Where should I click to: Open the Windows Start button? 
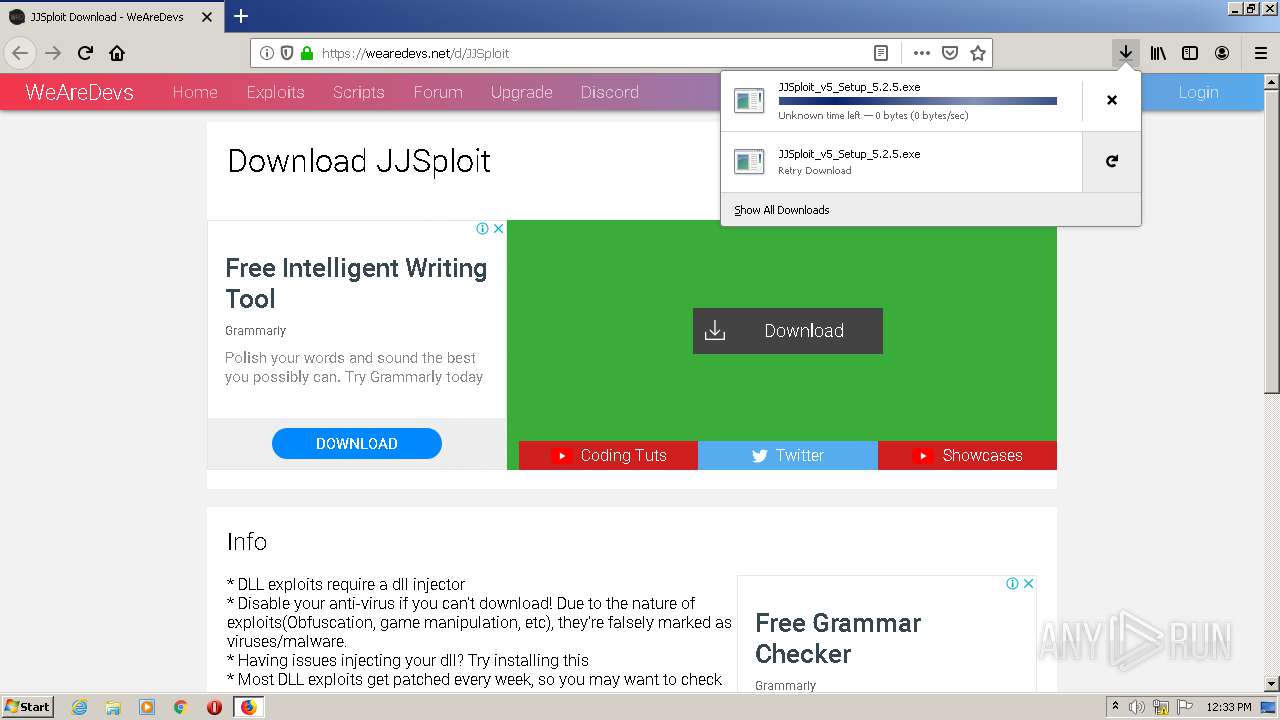[27, 706]
